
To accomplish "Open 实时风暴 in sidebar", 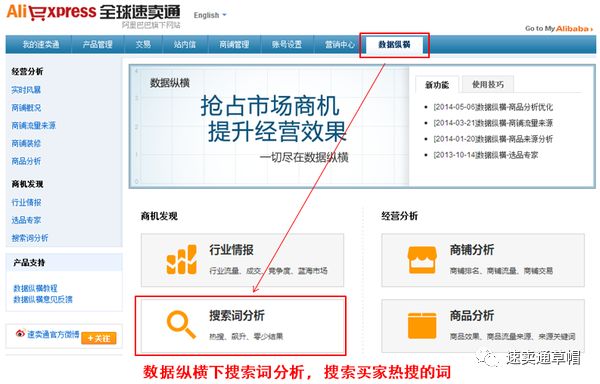I will point(26,90).
